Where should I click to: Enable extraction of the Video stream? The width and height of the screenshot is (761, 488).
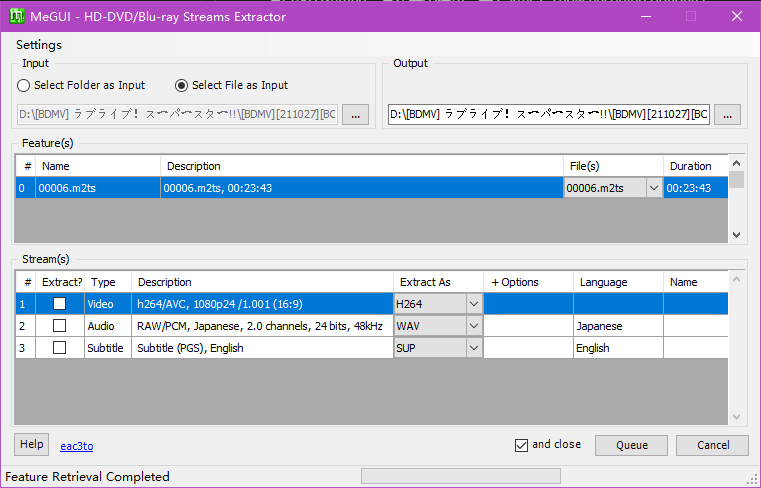point(60,303)
